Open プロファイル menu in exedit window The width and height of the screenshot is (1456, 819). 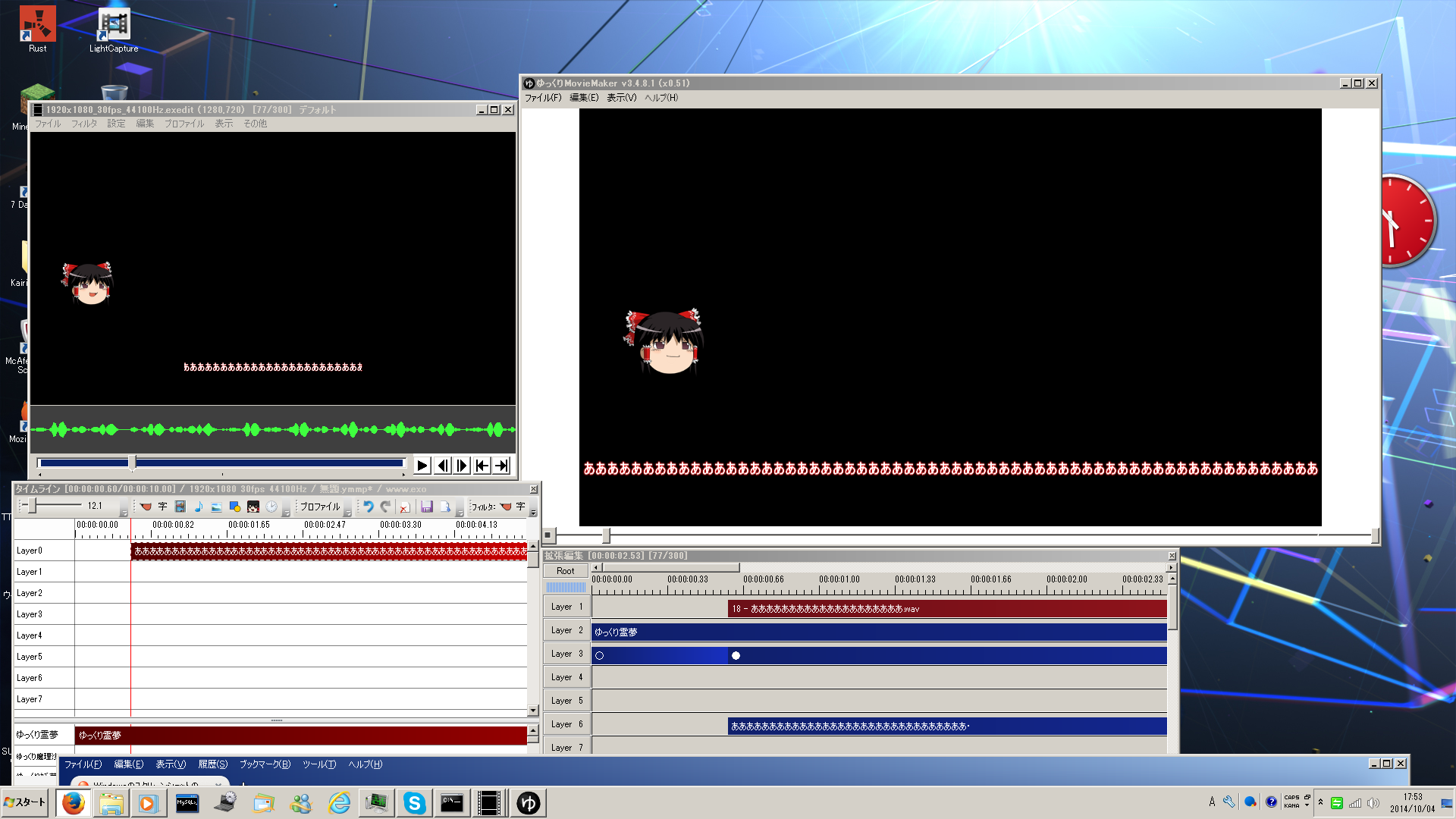[x=184, y=124]
